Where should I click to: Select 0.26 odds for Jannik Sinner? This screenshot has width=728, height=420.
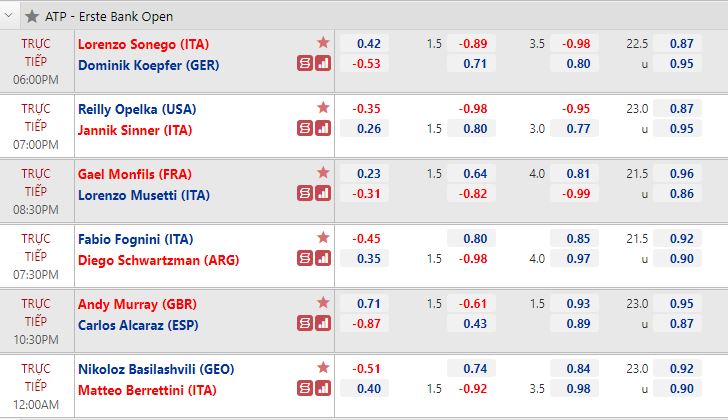[364, 129]
